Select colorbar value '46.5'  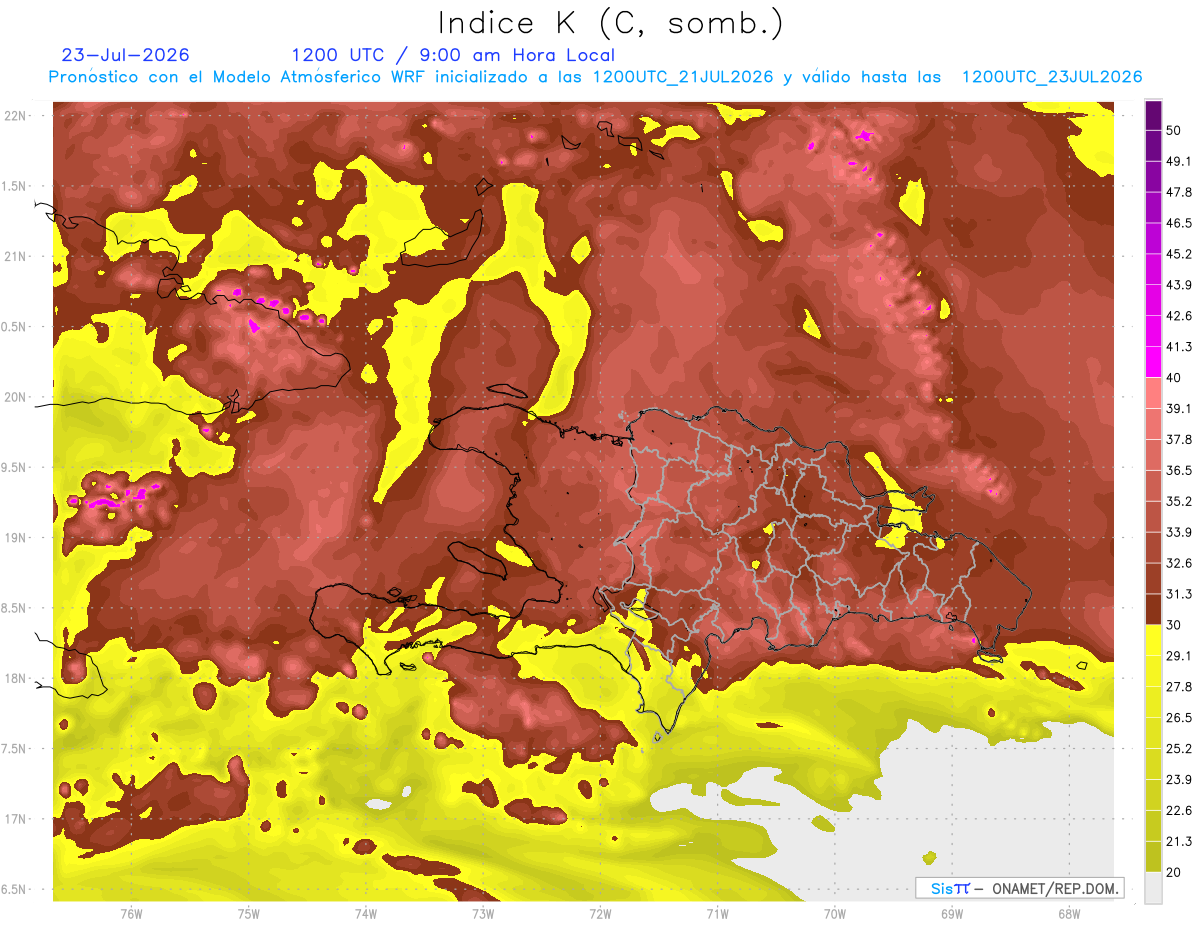1179,223
